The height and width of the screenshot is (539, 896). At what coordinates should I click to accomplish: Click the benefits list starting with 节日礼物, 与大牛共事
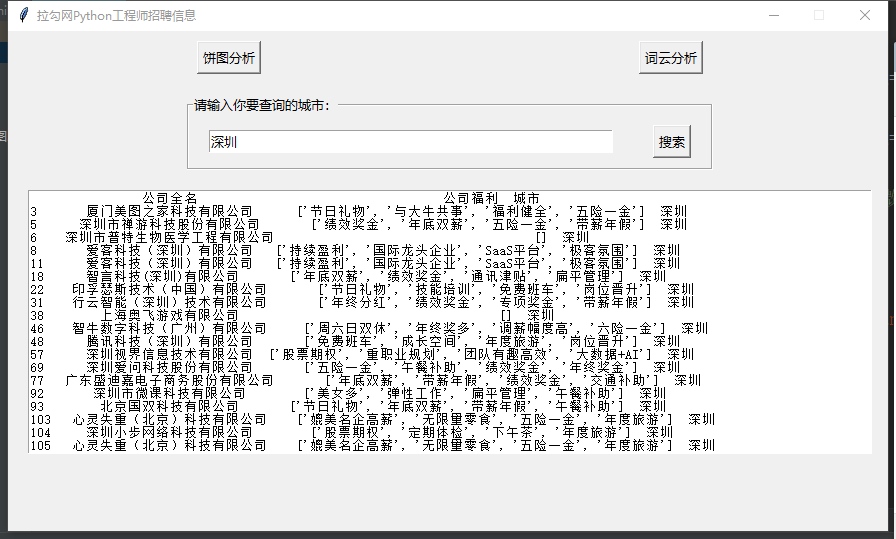pos(471,211)
